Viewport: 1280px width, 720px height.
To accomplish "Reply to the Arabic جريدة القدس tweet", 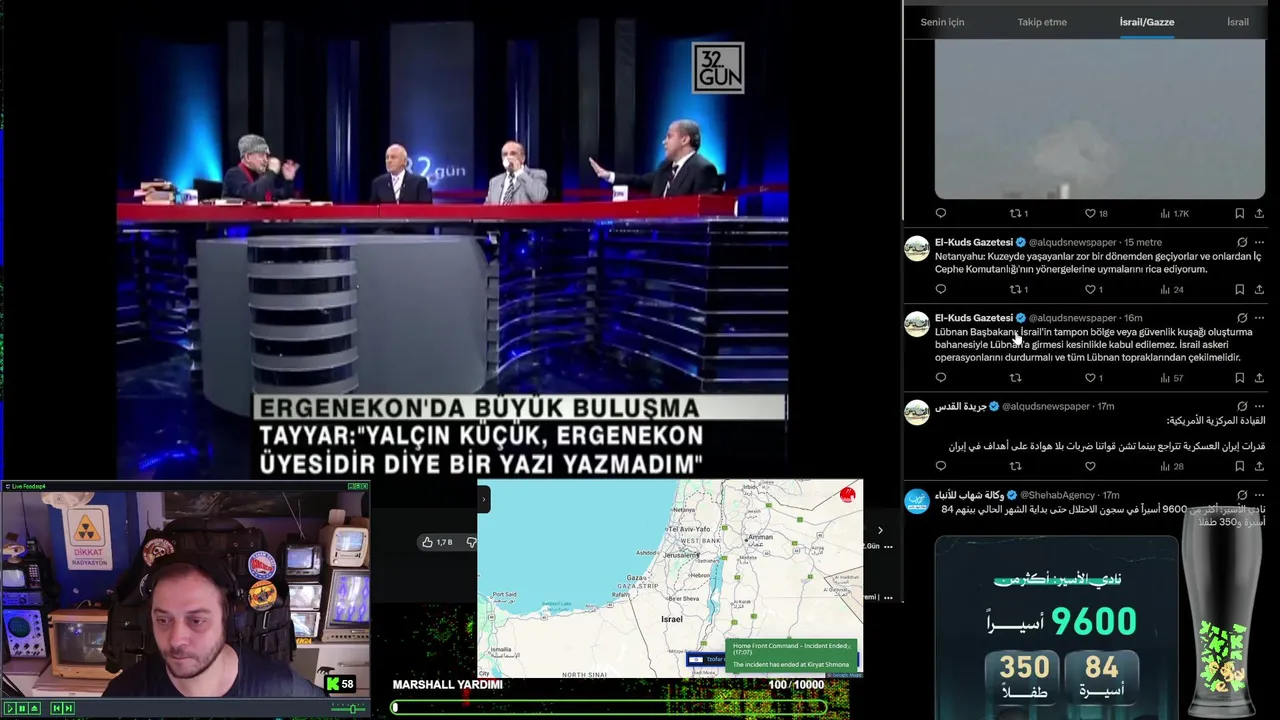I will click(x=940, y=466).
